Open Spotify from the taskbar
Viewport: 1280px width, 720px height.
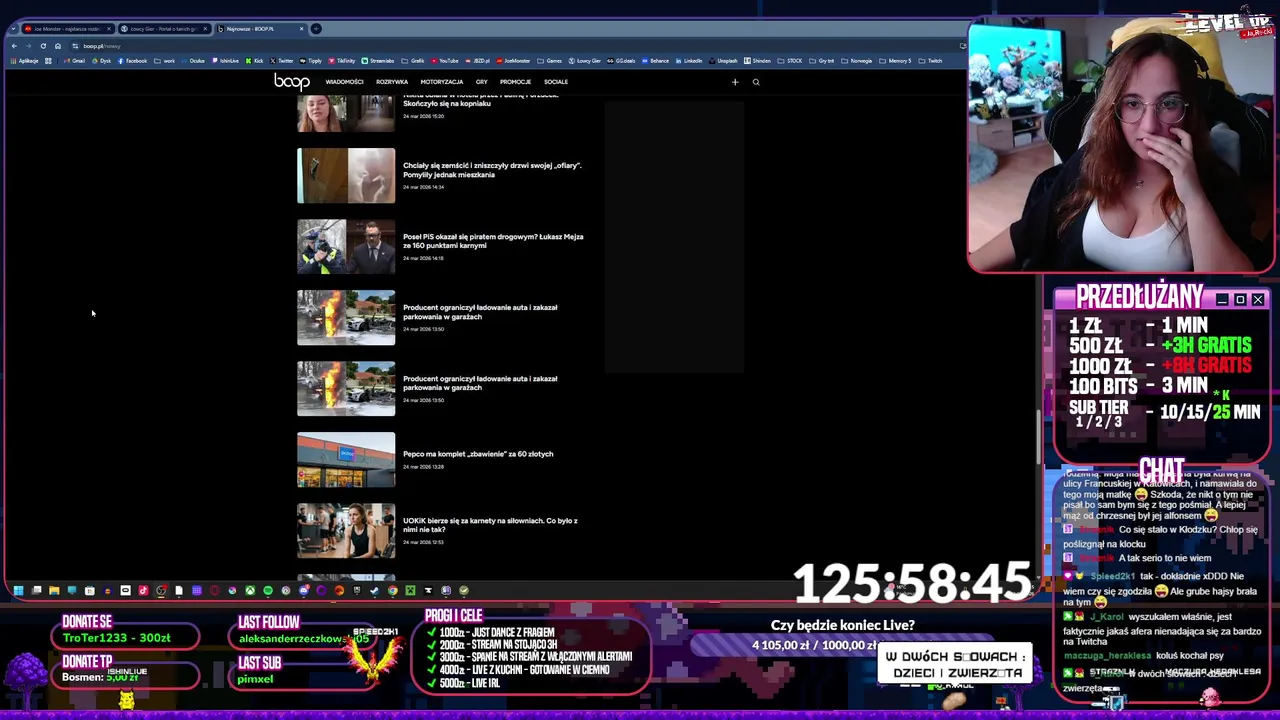268,590
